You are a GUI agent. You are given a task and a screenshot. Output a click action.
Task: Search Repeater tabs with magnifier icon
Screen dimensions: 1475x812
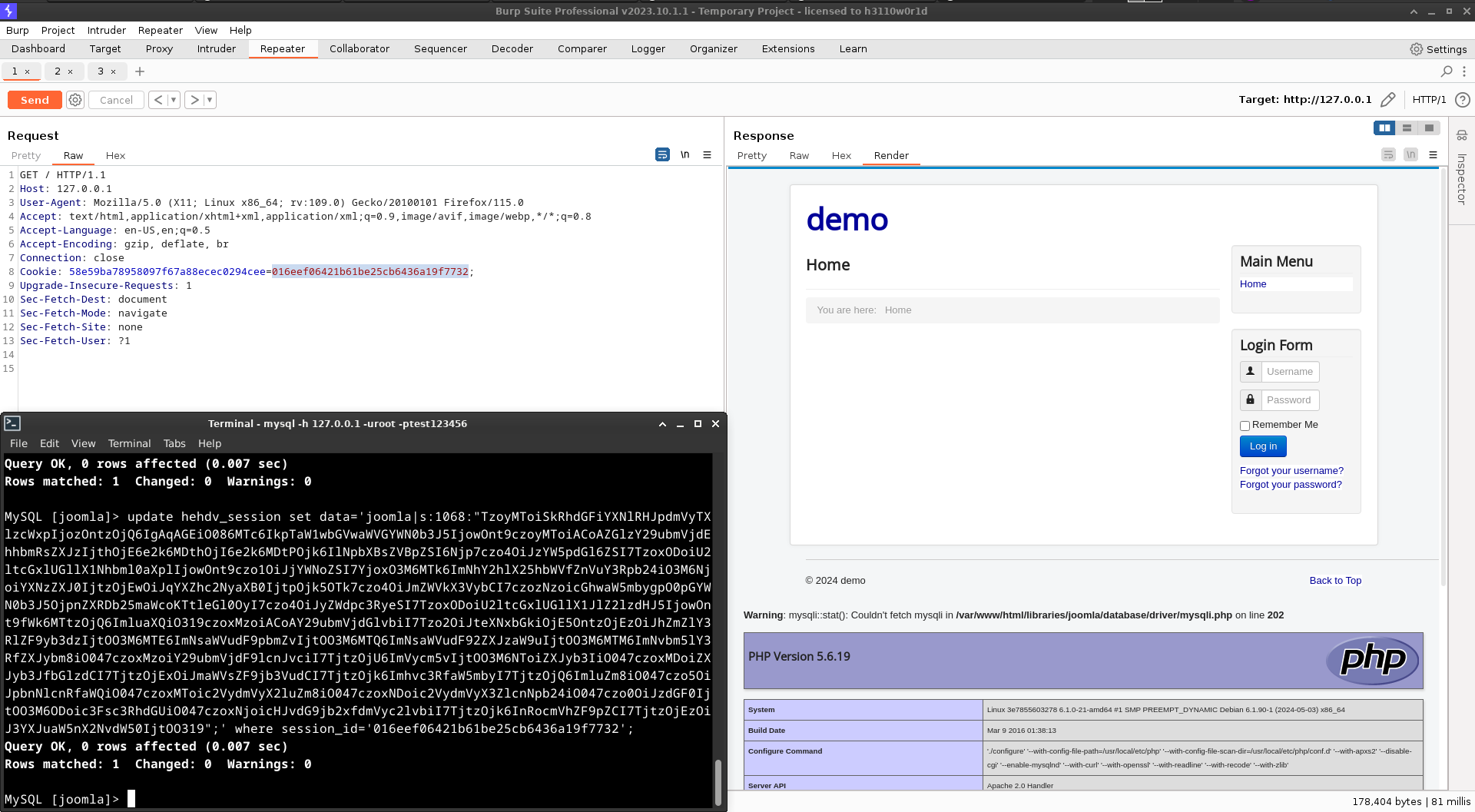[x=1447, y=71]
